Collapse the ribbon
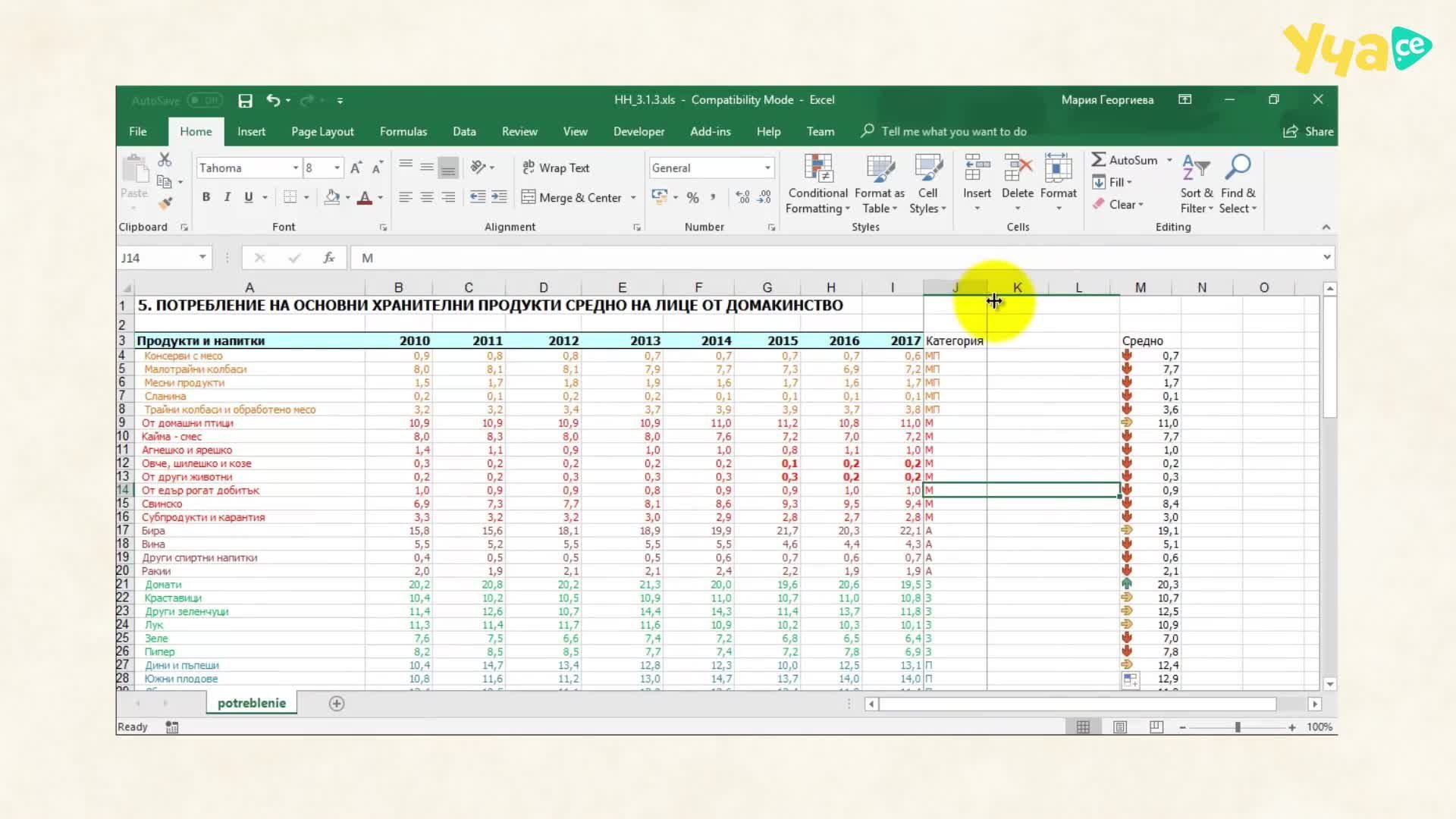The width and height of the screenshot is (1456, 819). point(1326,227)
